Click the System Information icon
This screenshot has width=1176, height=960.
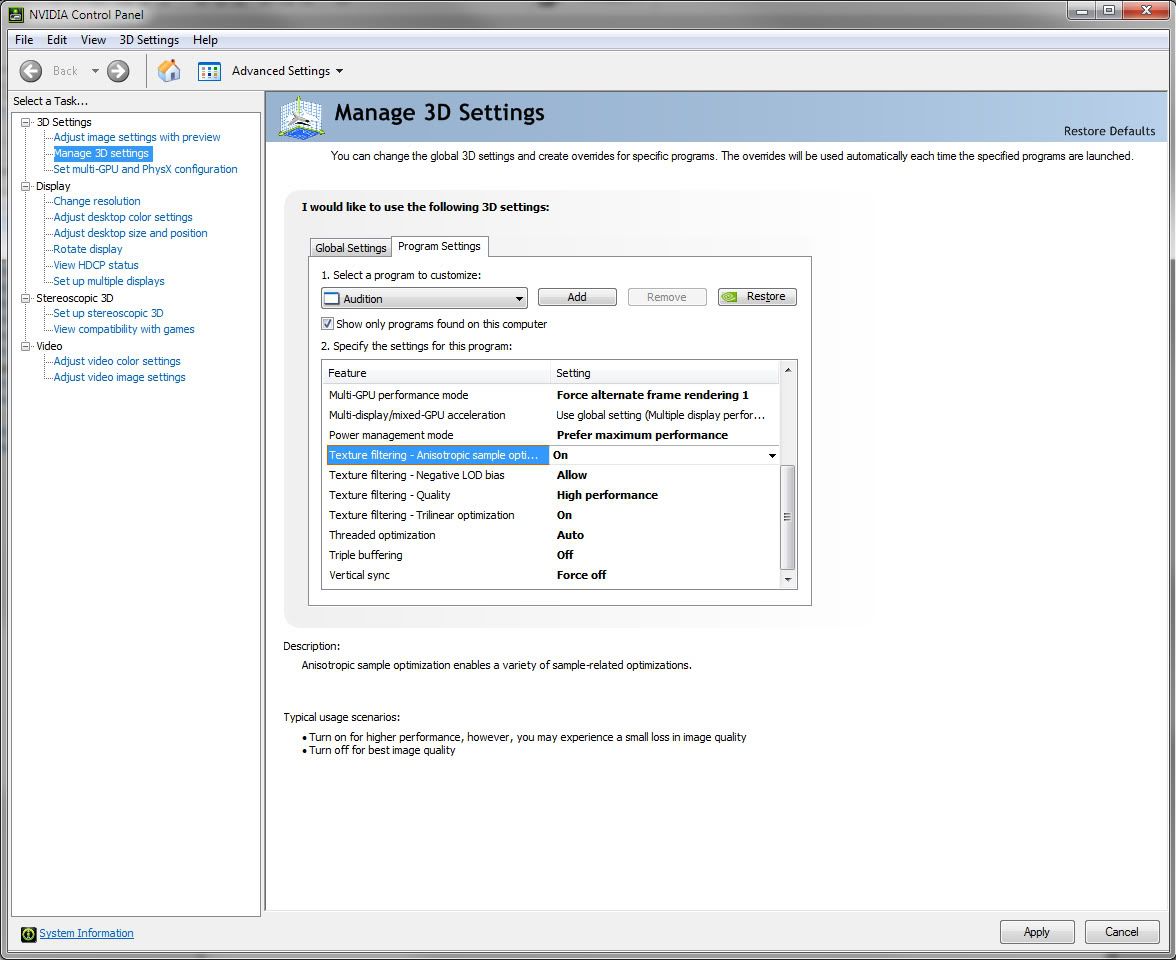29,934
